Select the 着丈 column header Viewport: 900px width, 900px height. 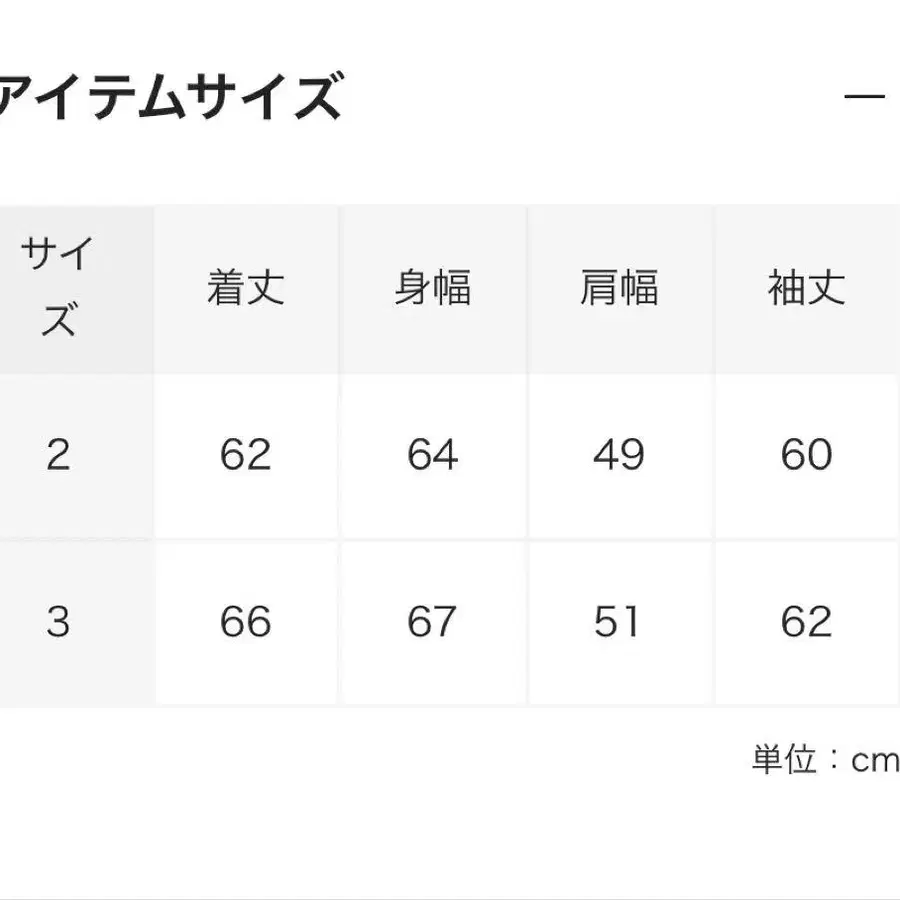(246, 289)
